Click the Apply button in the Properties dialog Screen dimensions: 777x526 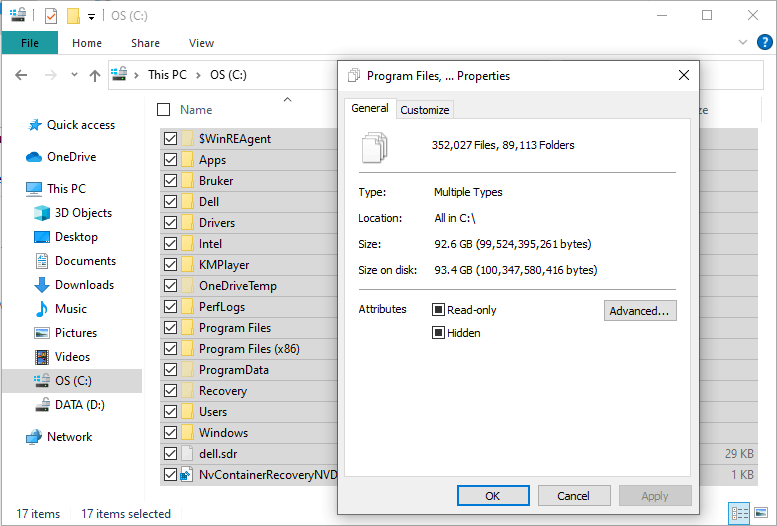pyautogui.click(x=655, y=496)
